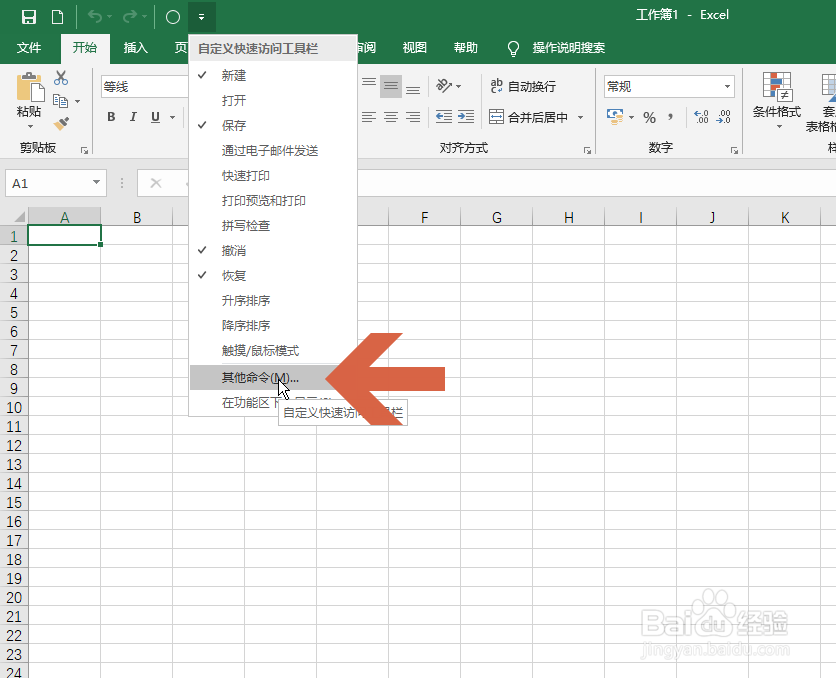This screenshot has height=678, width=836.
Task: Uncheck 撤消 in customize menu
Action: 273,251
